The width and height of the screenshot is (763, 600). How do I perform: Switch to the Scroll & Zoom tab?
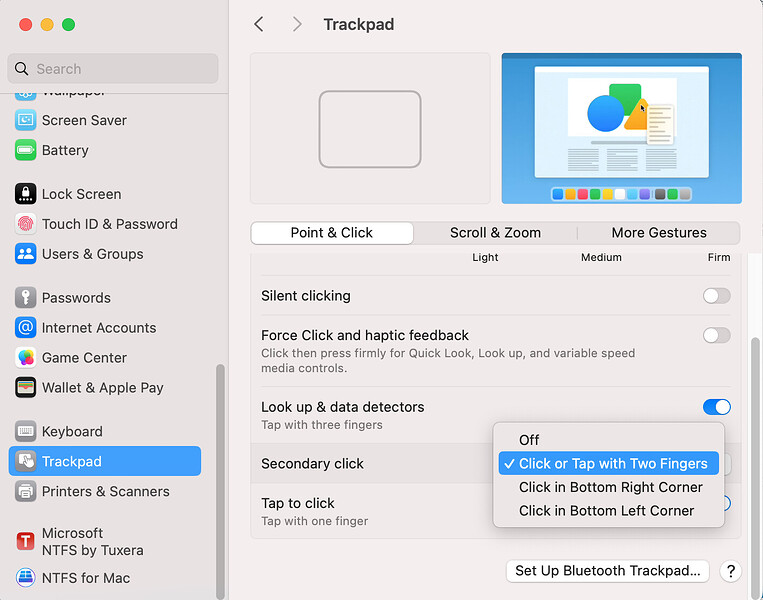[495, 233]
